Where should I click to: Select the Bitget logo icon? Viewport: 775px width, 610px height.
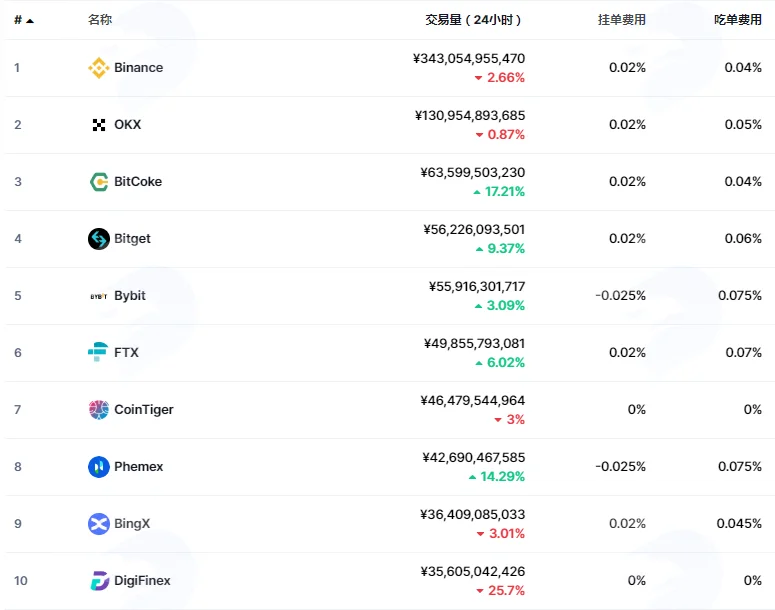(x=99, y=239)
